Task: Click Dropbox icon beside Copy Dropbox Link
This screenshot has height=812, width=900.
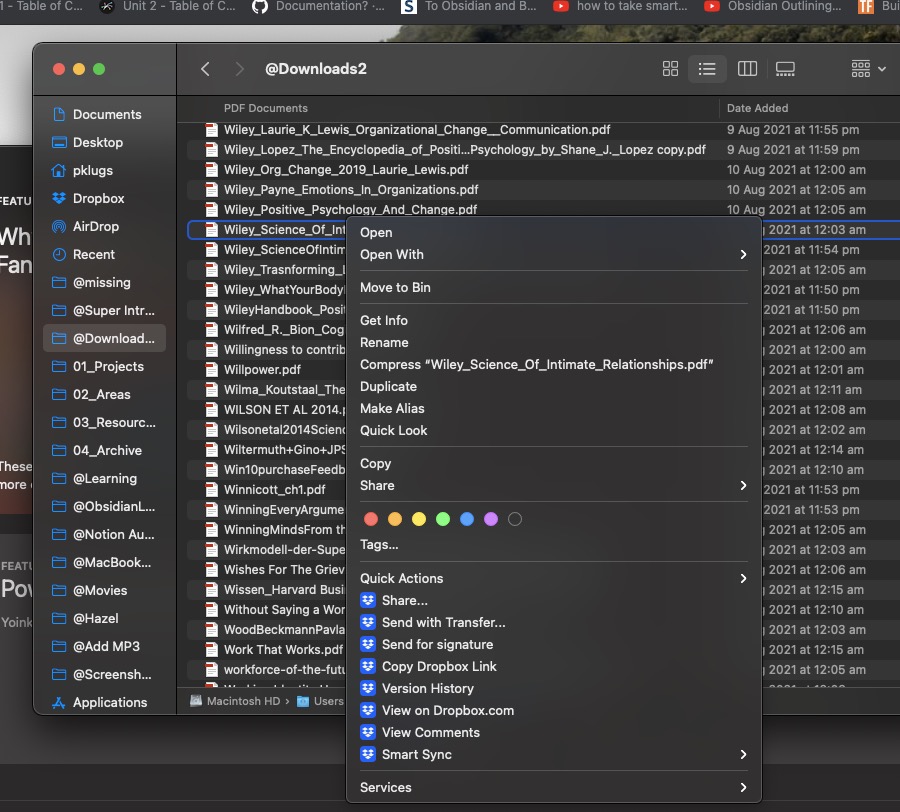Action: tap(368, 666)
